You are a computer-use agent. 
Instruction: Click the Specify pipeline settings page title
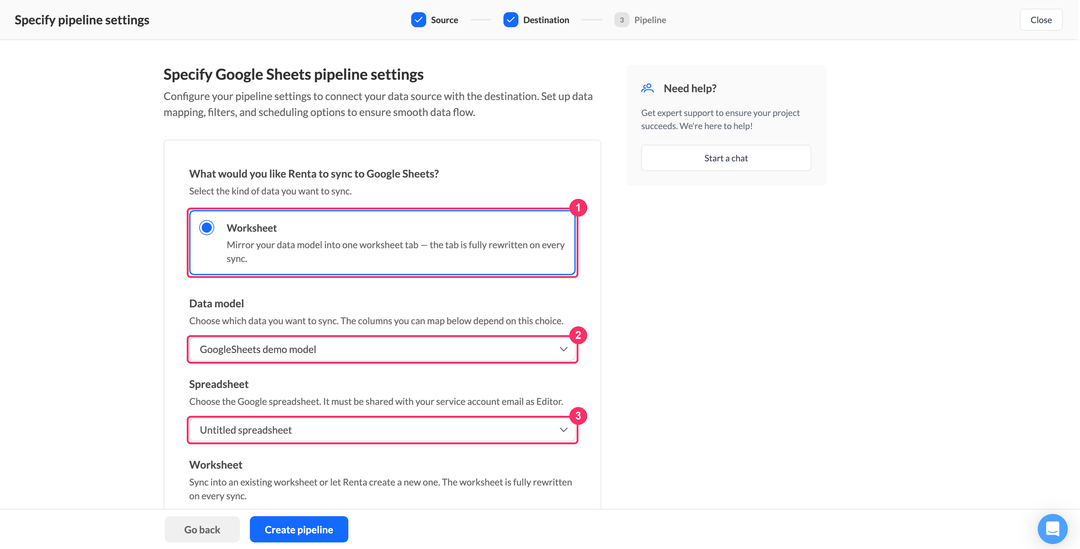[x=82, y=20]
